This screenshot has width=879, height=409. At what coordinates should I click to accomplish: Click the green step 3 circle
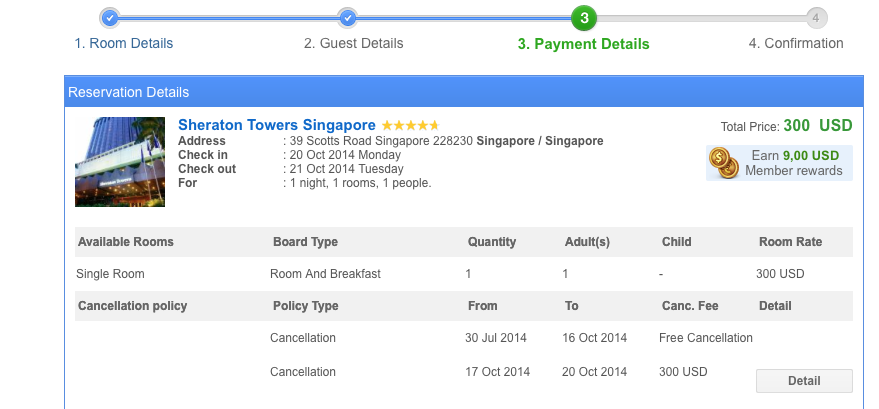click(x=584, y=18)
